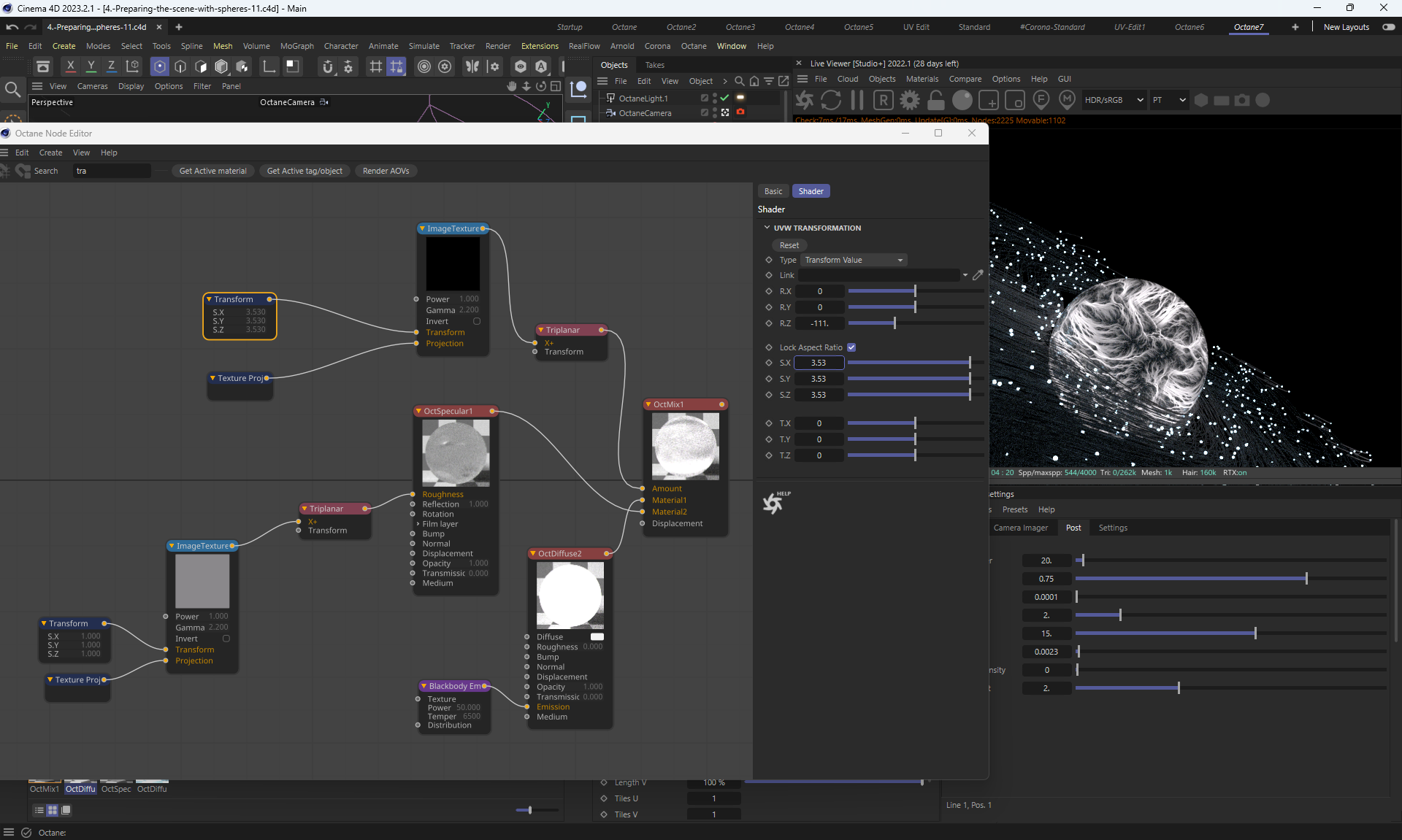
Task: Collapse the UVW TRANSFORMATION section
Action: [x=767, y=228]
